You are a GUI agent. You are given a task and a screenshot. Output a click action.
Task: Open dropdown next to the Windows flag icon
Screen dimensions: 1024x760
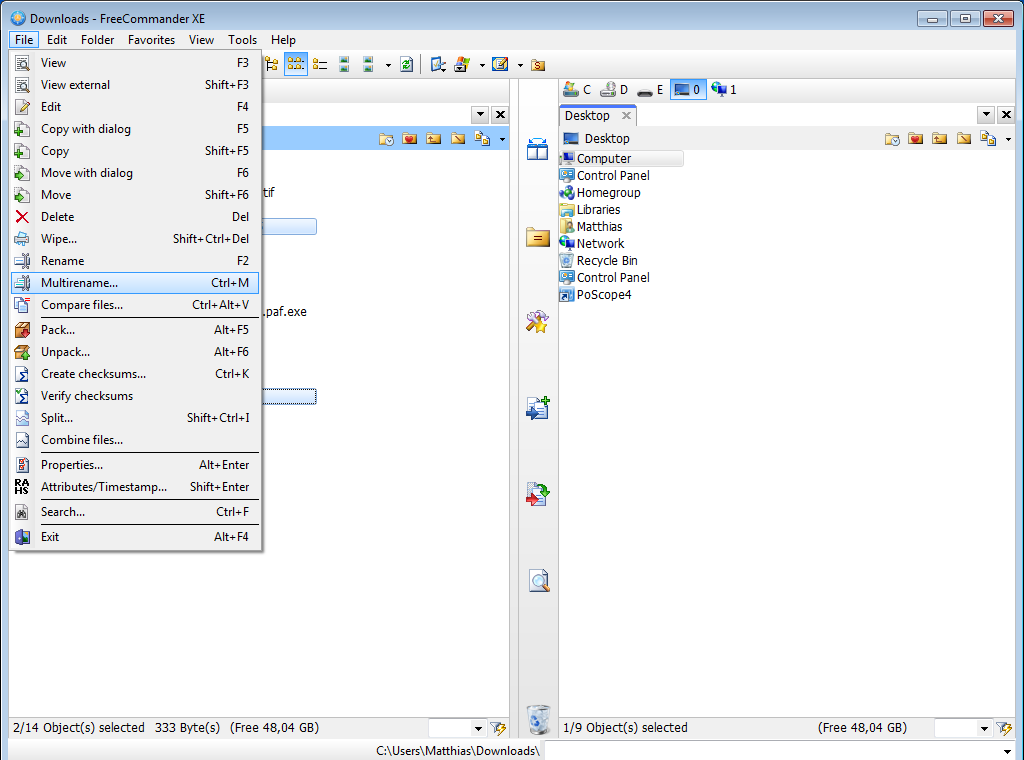click(482, 65)
